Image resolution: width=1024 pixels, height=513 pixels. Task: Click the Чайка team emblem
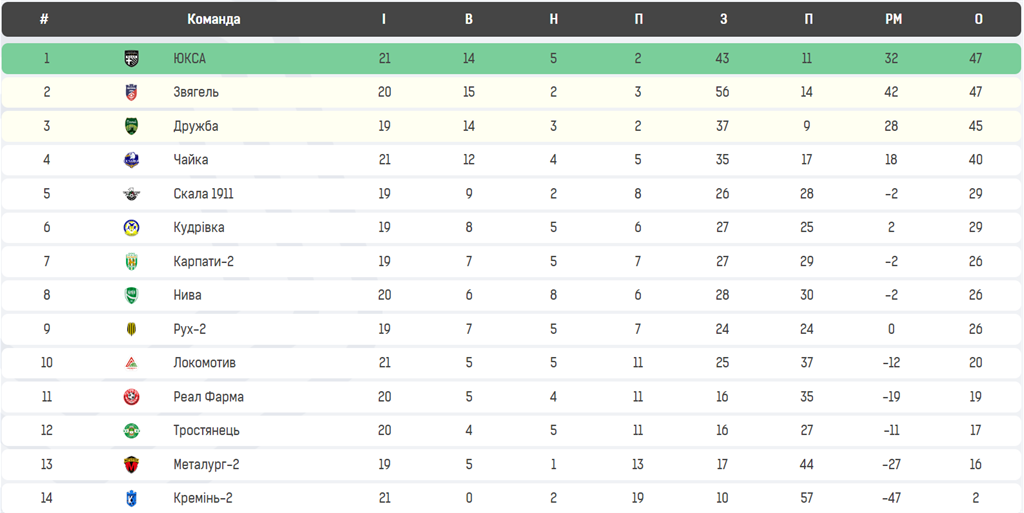click(131, 160)
